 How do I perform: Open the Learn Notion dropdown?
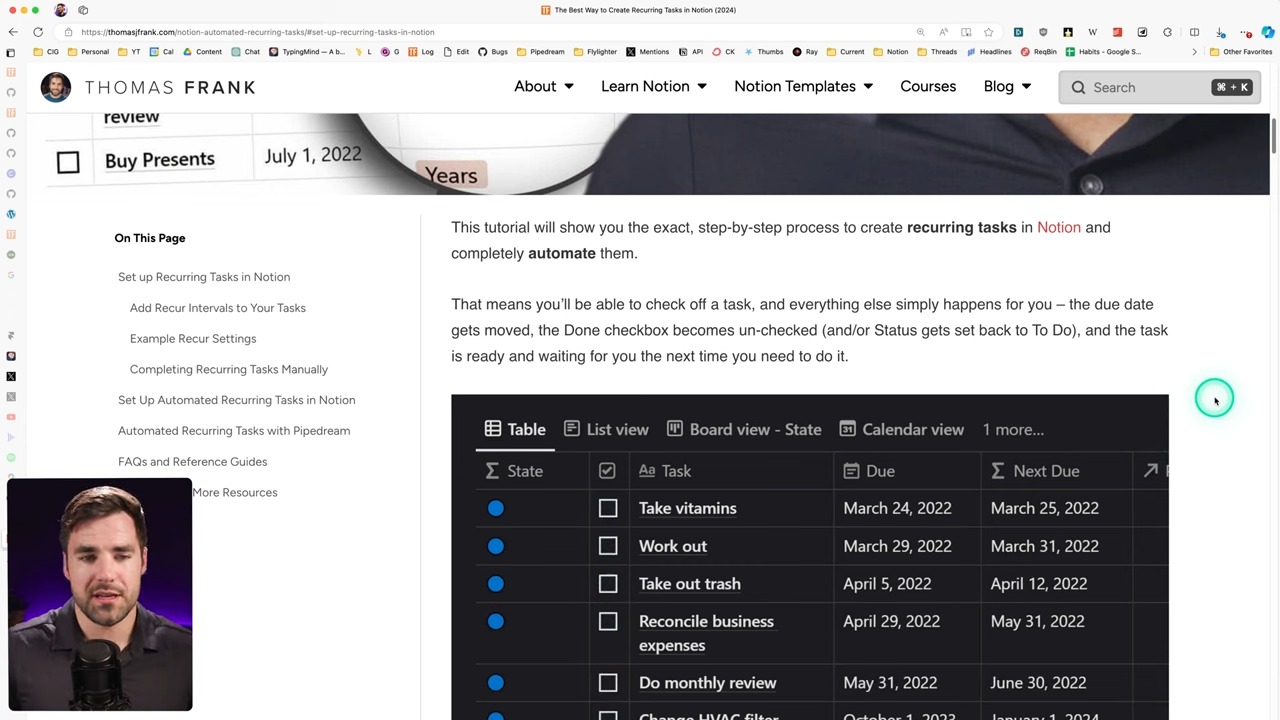point(654,87)
